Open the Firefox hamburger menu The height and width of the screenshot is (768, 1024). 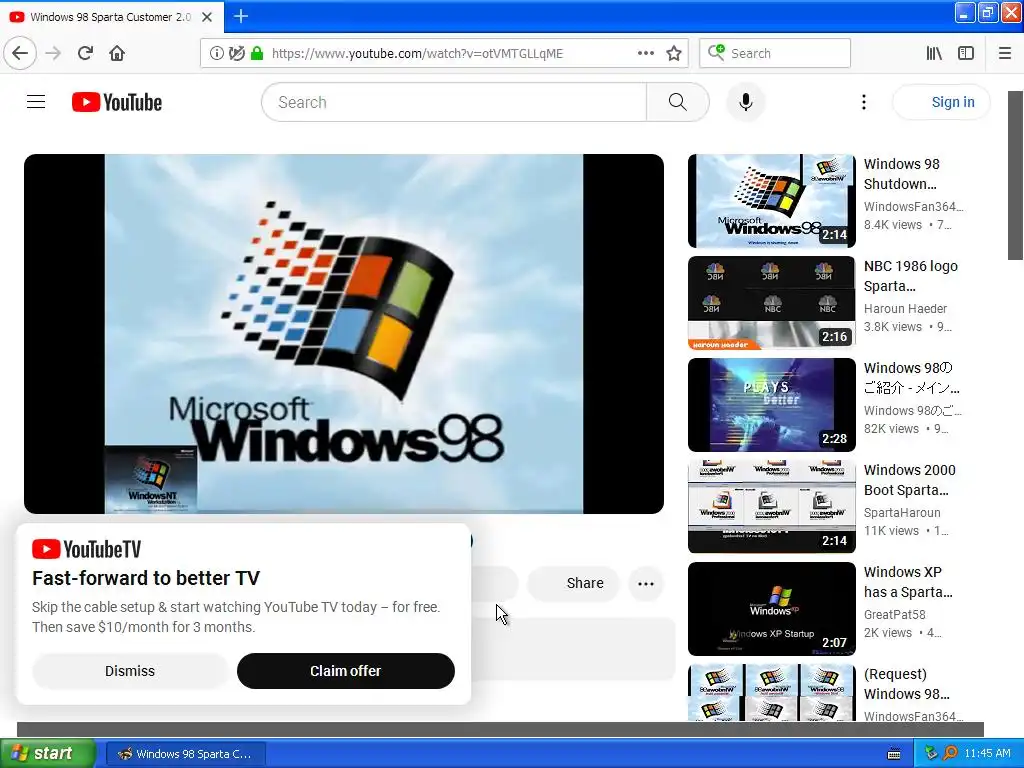[1005, 54]
